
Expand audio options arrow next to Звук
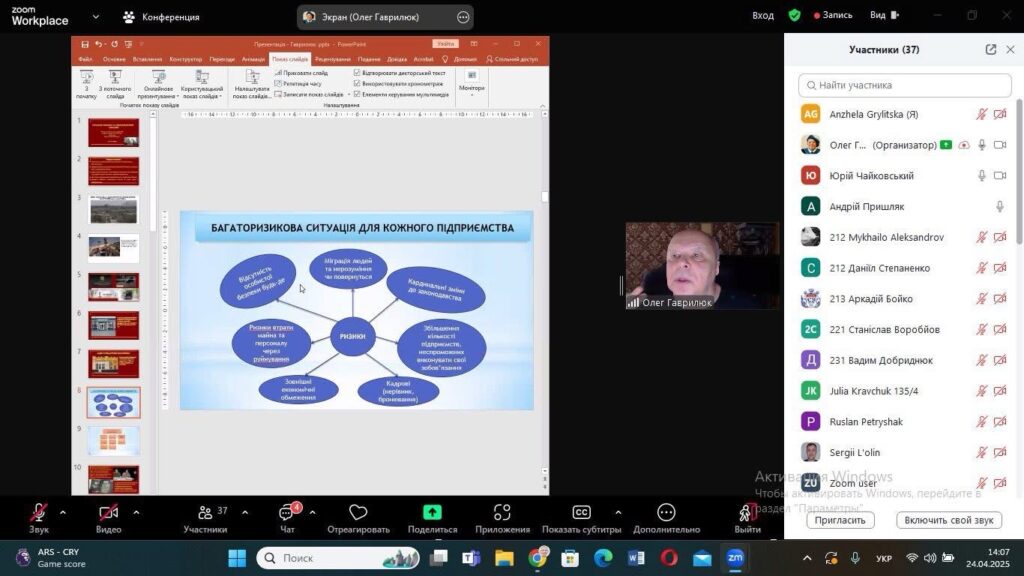click(63, 512)
